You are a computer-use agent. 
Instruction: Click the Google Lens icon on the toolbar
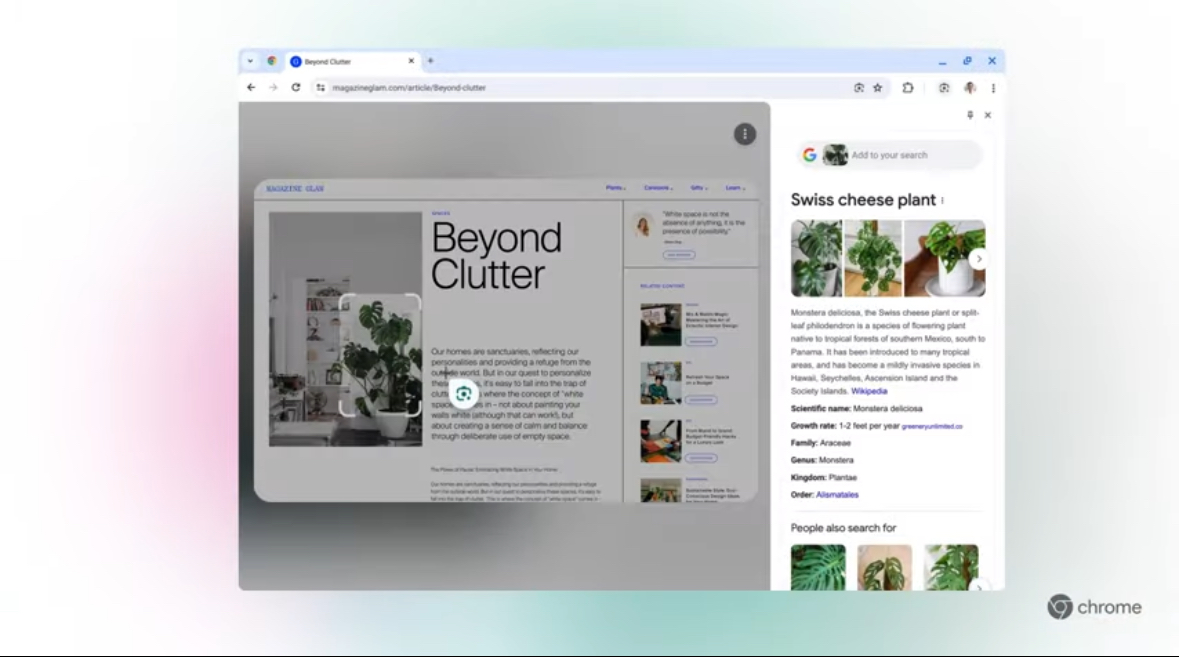pyautogui.click(x=944, y=88)
